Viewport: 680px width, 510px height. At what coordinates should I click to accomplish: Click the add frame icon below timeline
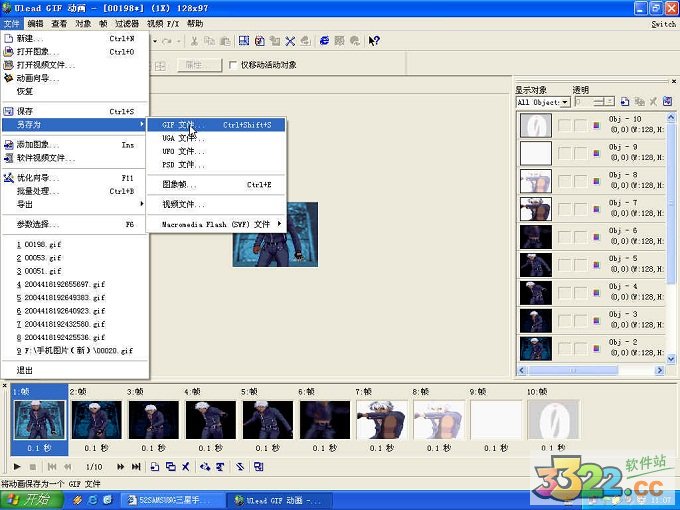[x=155, y=467]
